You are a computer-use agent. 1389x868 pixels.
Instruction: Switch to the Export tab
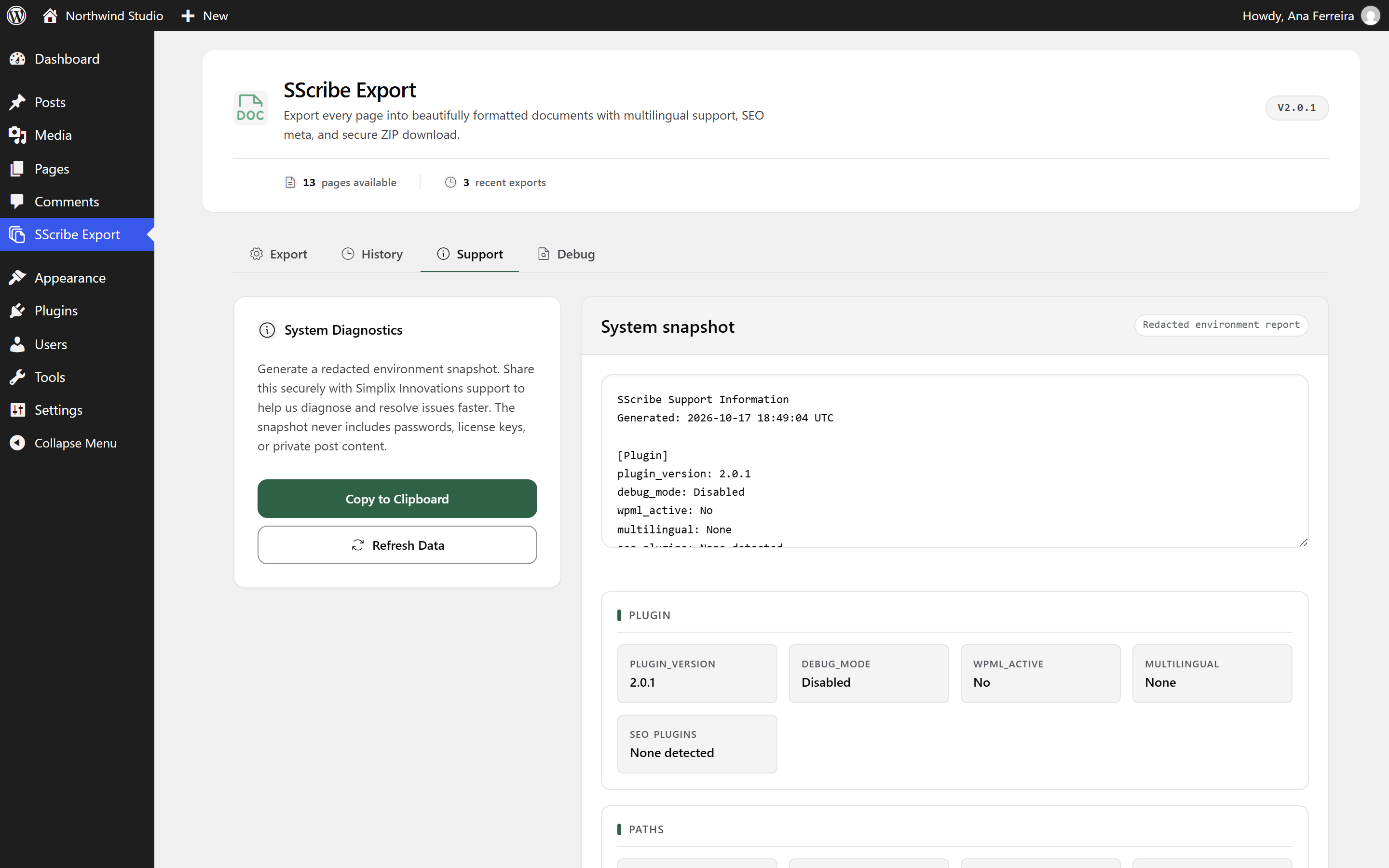point(279,254)
